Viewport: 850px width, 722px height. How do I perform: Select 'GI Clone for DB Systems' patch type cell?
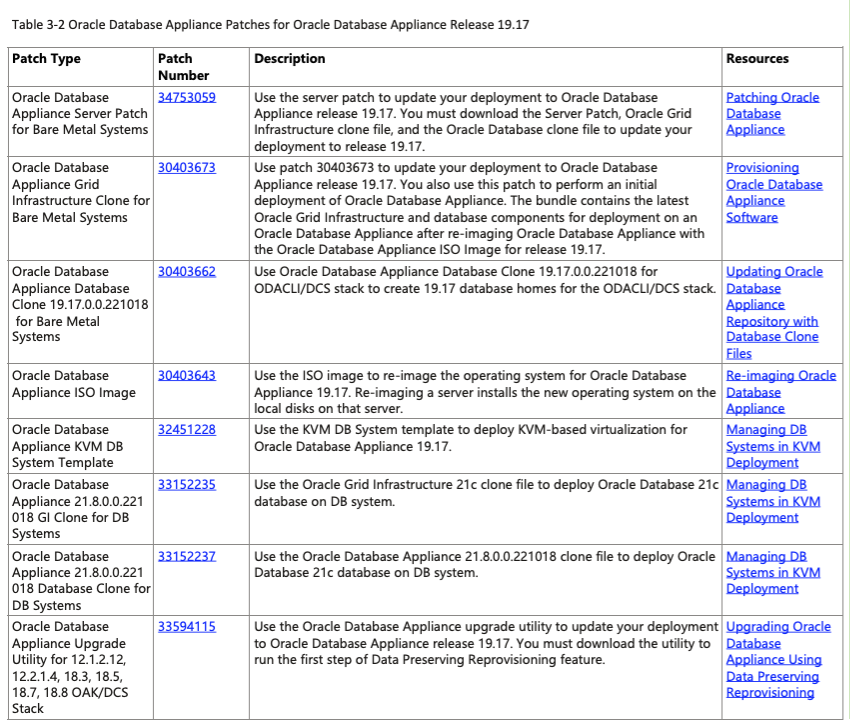click(x=80, y=509)
